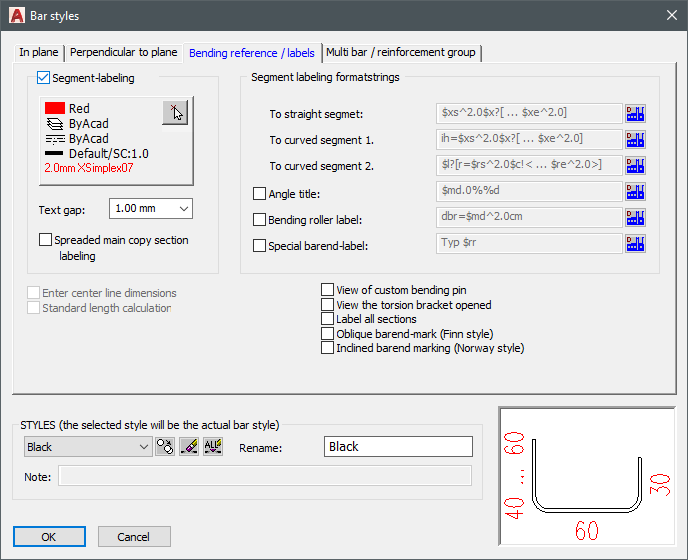
Task: Switch to Perpendicular to plane tab
Action: click(x=124, y=52)
